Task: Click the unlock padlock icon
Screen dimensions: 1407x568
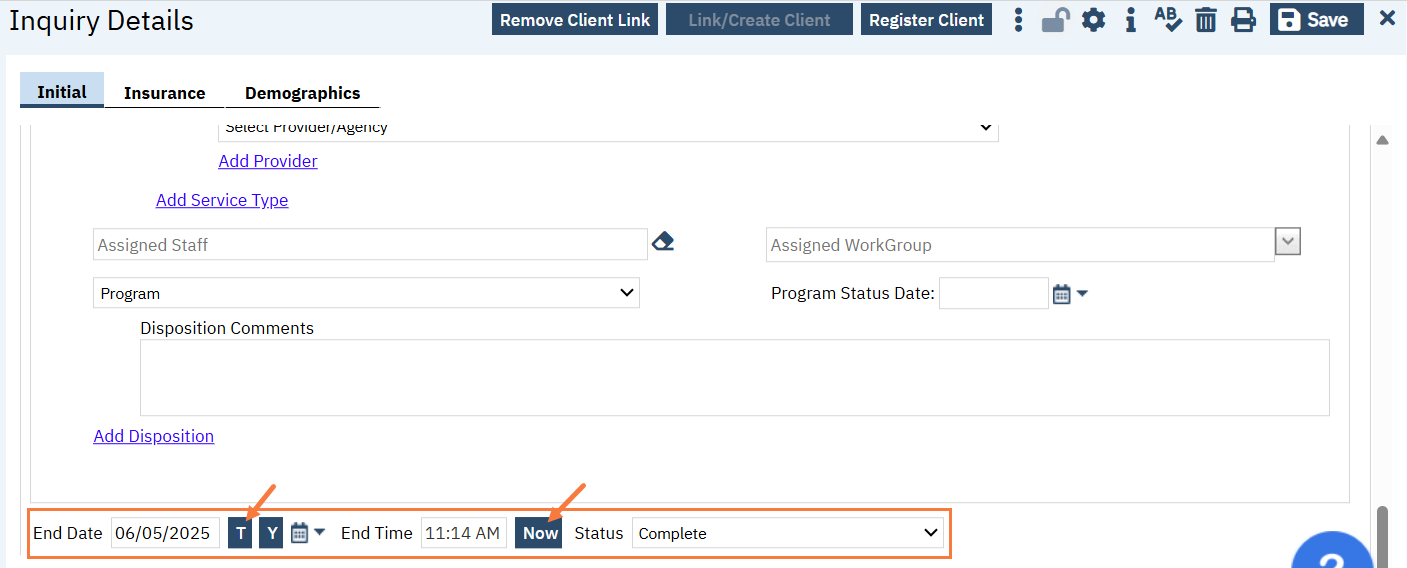Action: click(x=1055, y=20)
